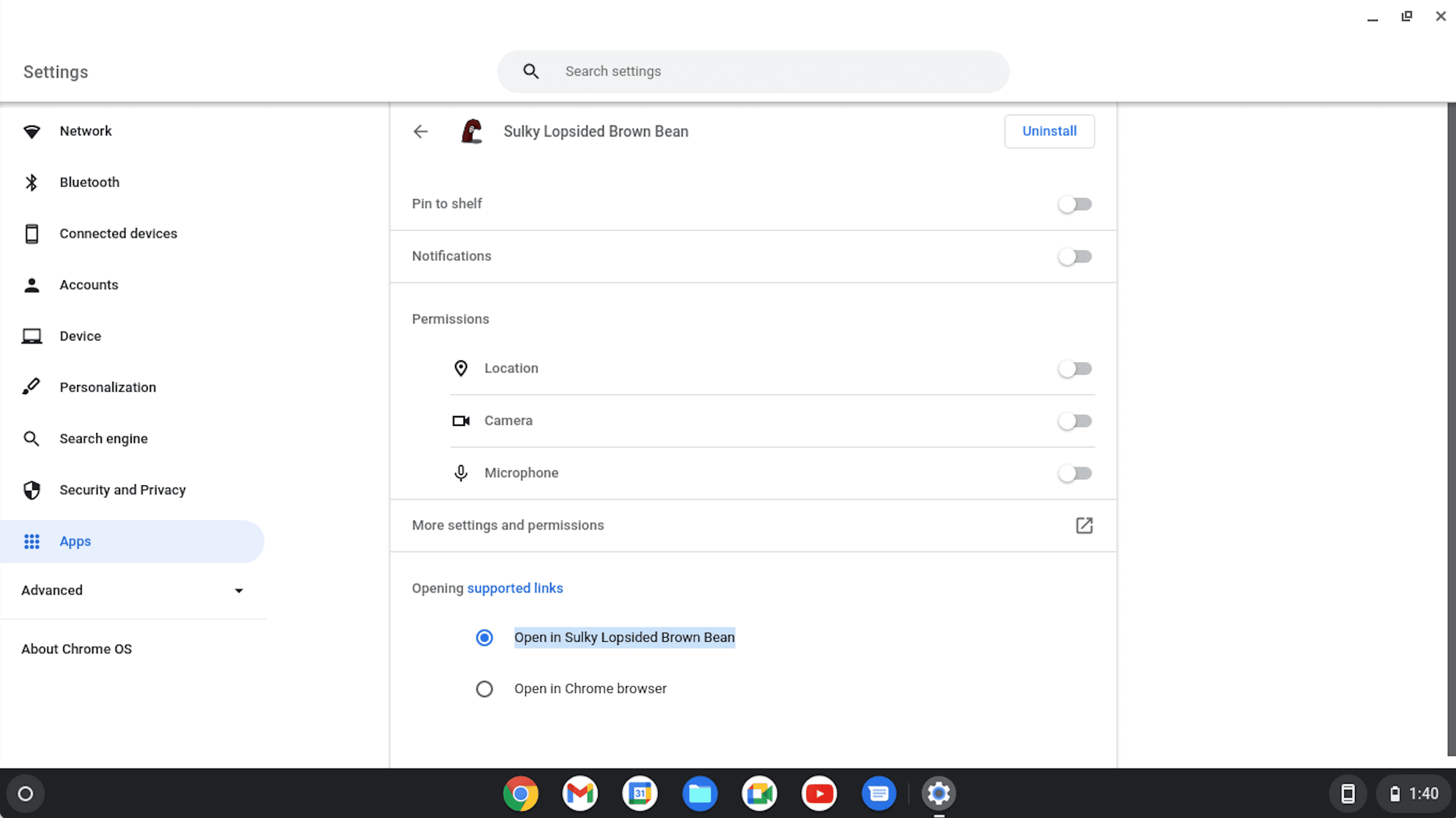Click the back arrow navigation icon
1456x818 pixels.
421,131
